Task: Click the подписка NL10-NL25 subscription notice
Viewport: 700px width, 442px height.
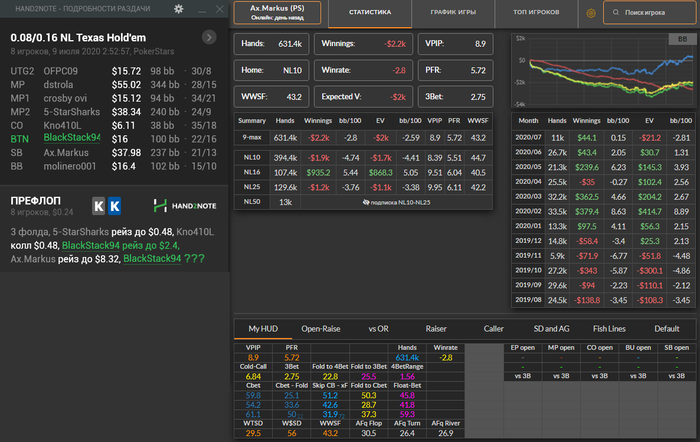Action: click(399, 202)
